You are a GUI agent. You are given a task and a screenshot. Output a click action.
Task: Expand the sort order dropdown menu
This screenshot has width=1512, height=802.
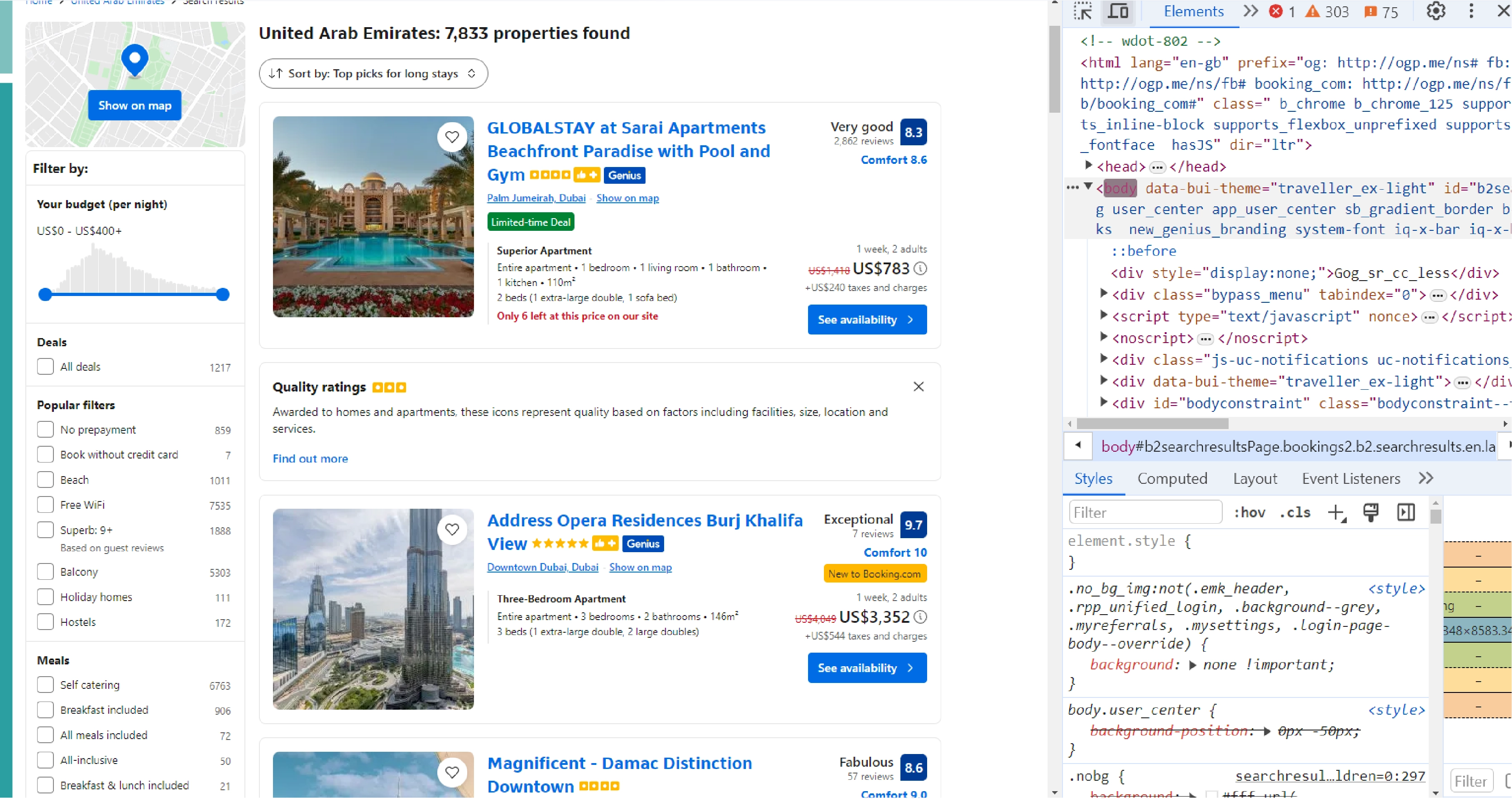coord(373,72)
